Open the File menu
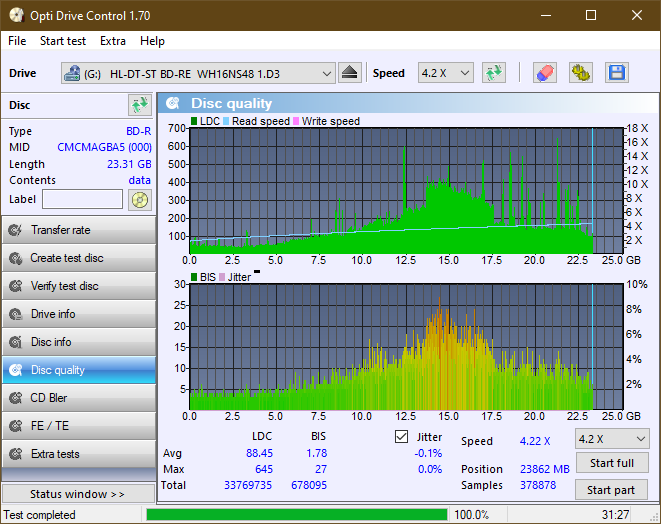The width and height of the screenshot is (661, 524). coord(17,41)
